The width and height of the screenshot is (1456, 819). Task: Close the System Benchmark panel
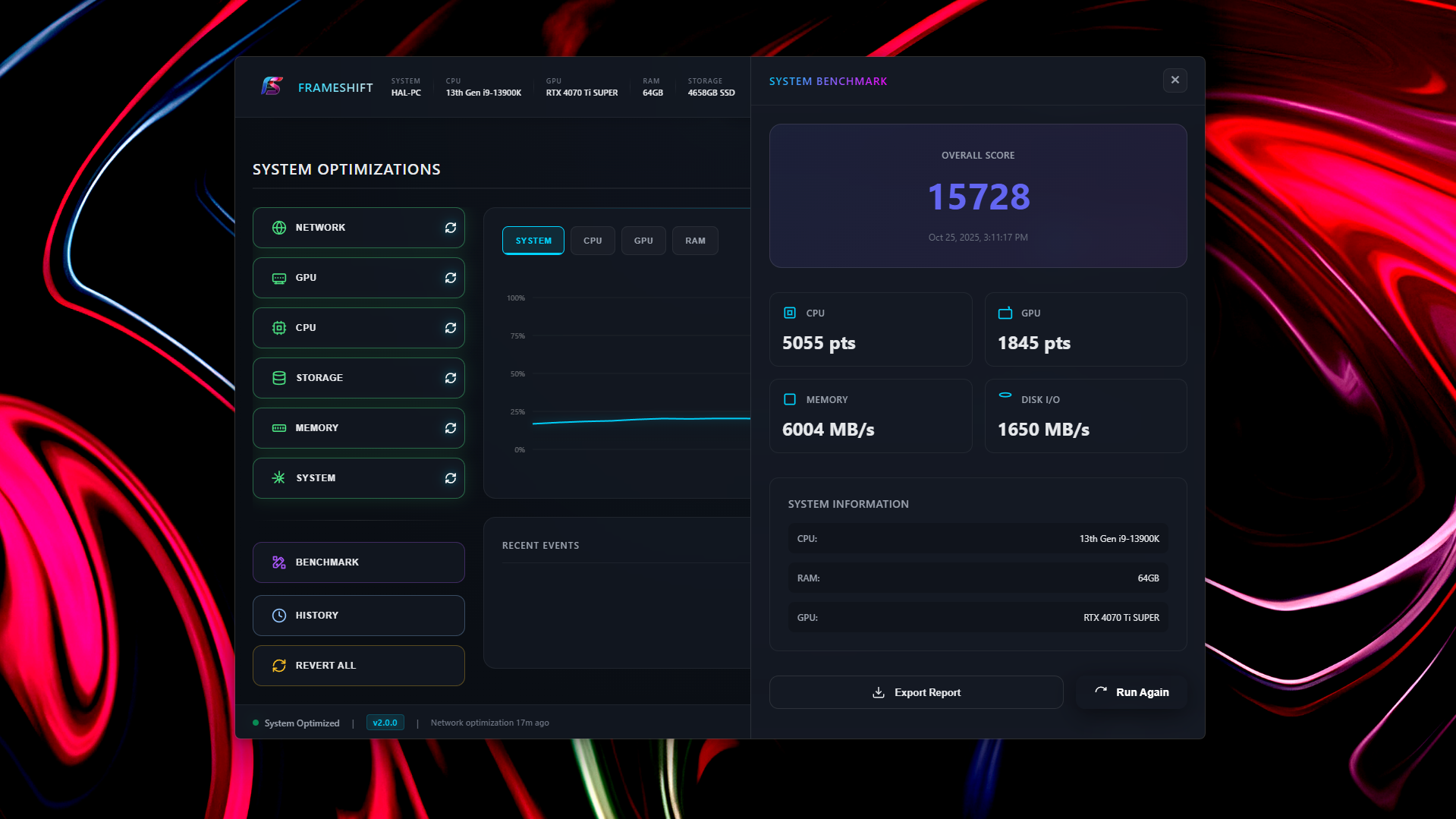1175,80
